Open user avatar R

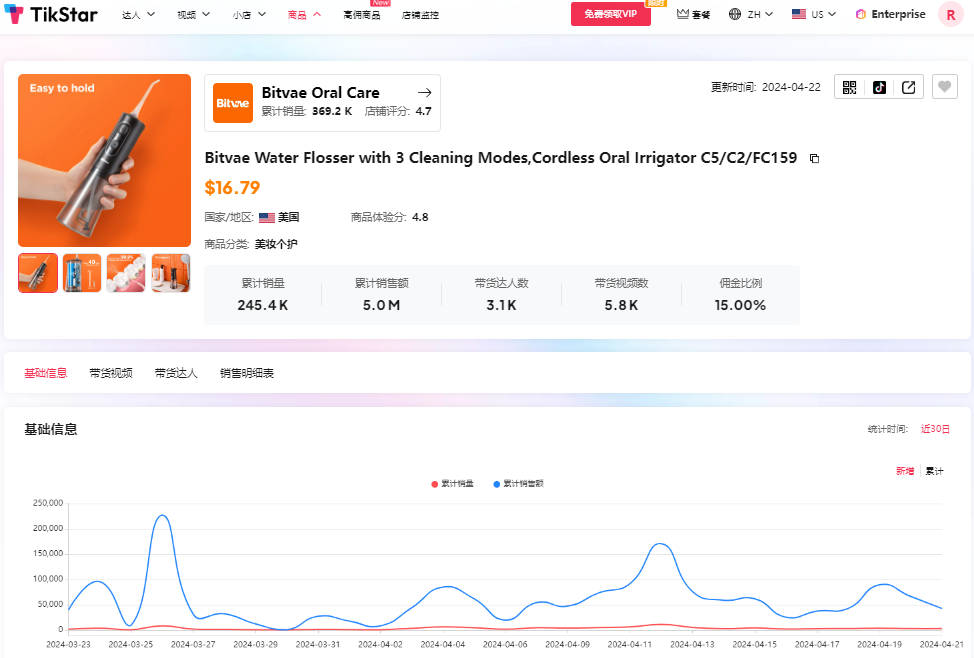tap(950, 14)
